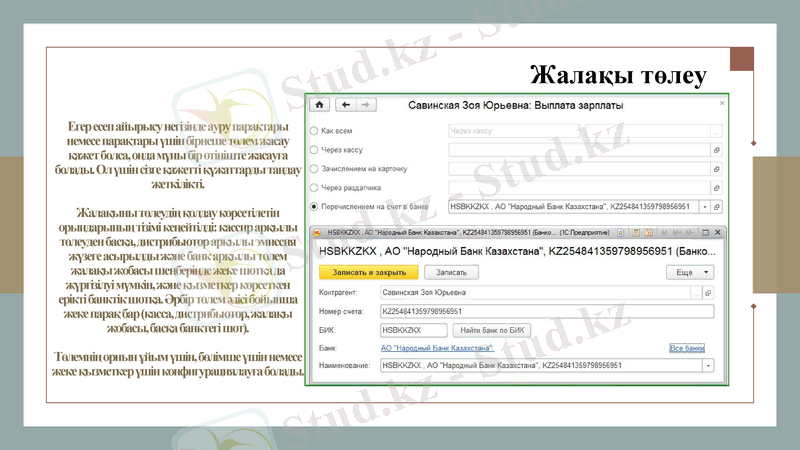
Task: Open the linked item beside Зачислением на карточку field
Action: [x=717, y=169]
